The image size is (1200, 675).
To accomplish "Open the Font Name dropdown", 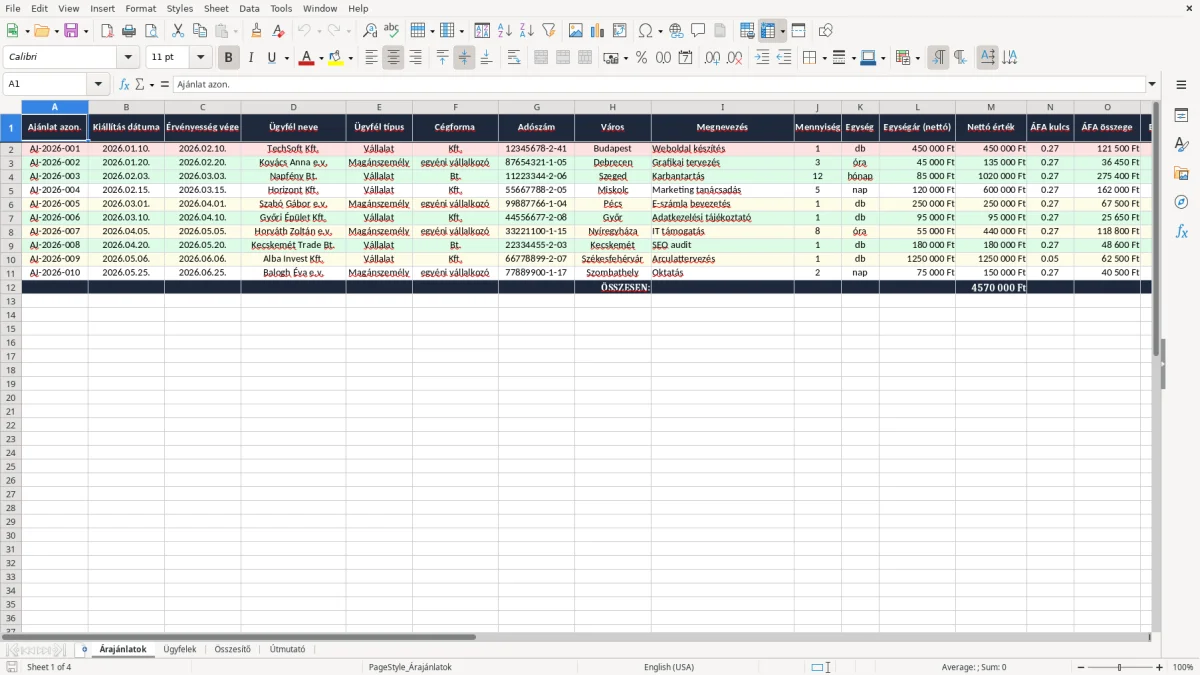I will point(128,58).
